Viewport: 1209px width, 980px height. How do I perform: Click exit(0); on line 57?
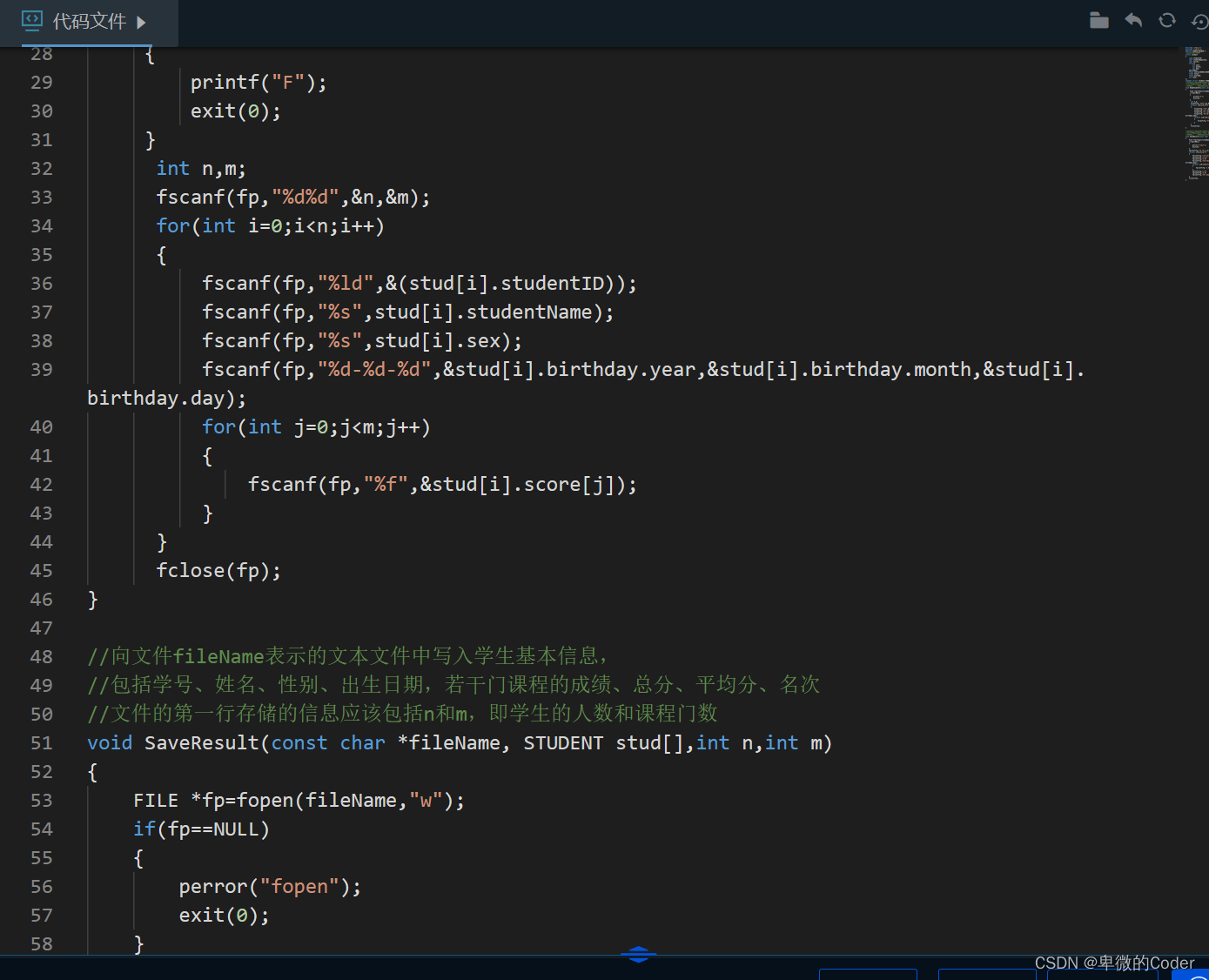coord(225,916)
